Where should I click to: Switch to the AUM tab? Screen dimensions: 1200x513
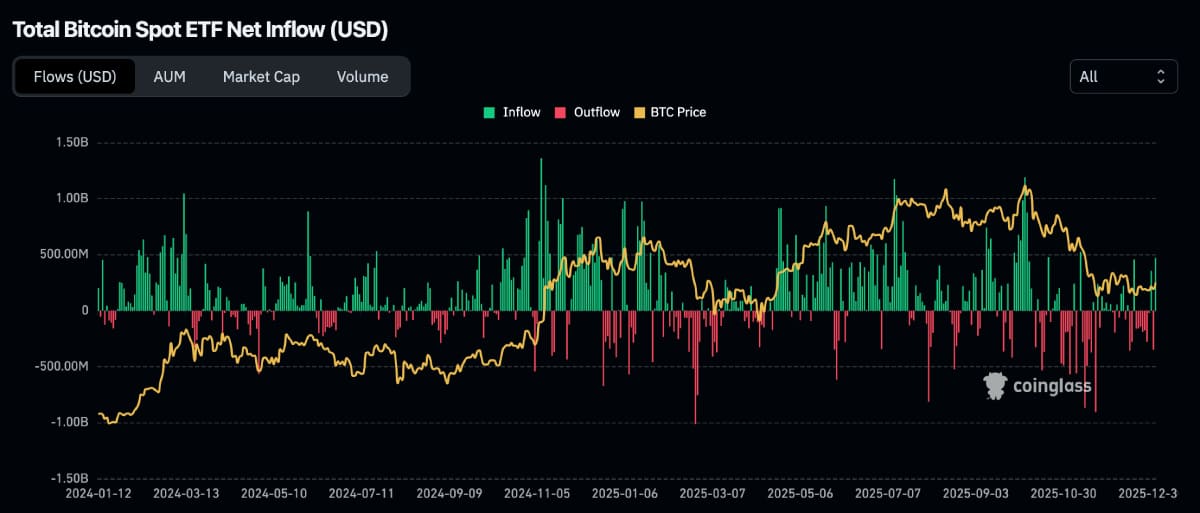click(169, 76)
